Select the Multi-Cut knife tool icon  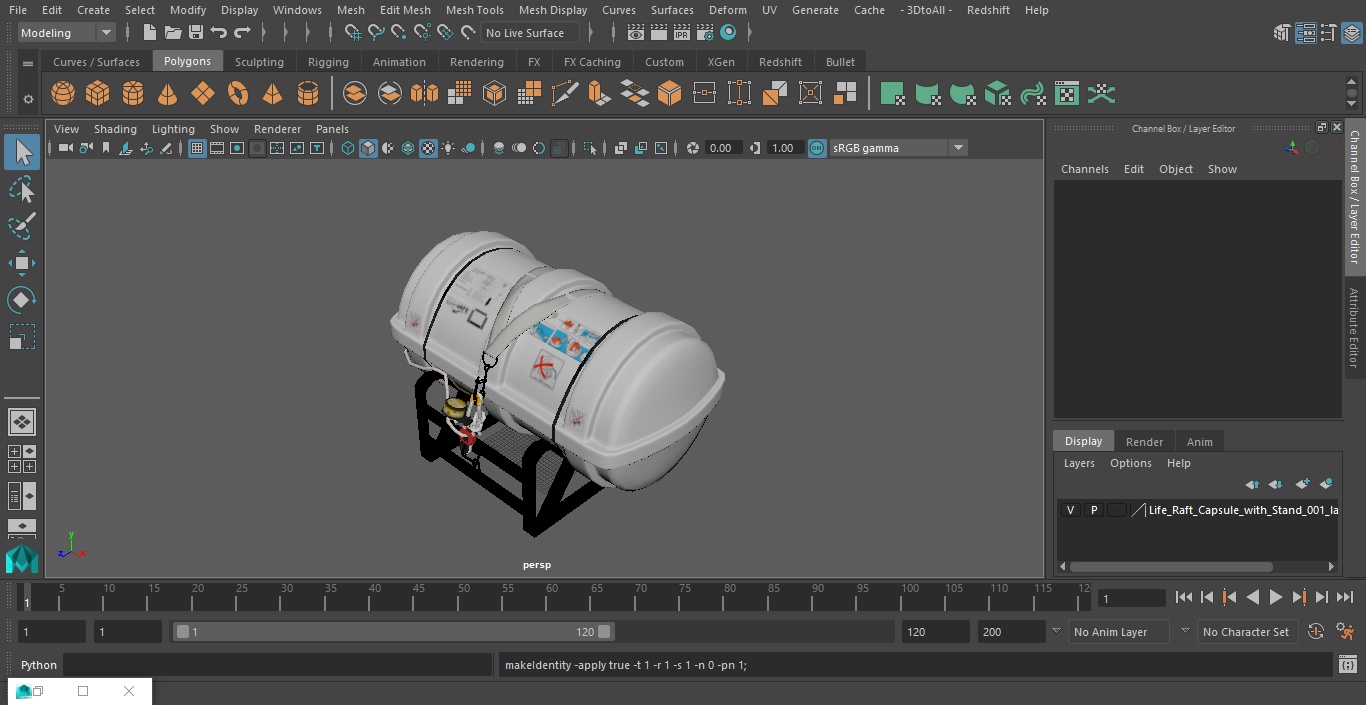pyautogui.click(x=565, y=94)
